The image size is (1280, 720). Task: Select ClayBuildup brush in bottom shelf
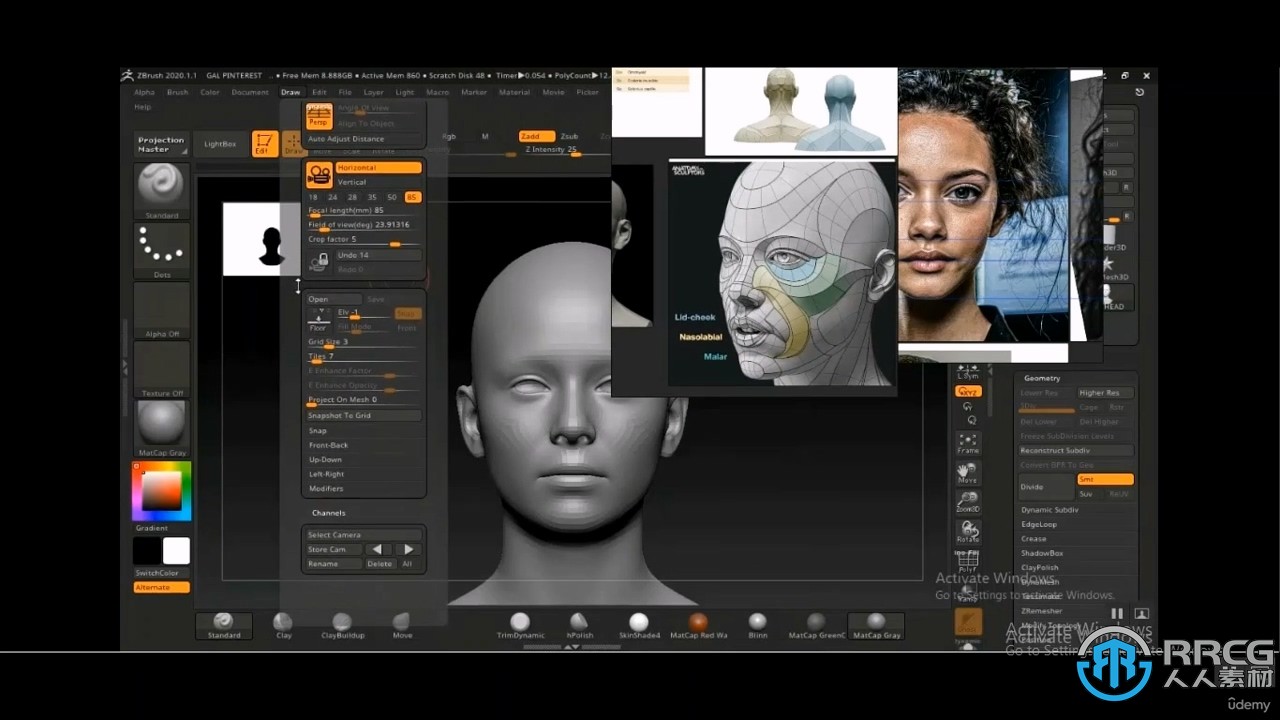tap(342, 626)
